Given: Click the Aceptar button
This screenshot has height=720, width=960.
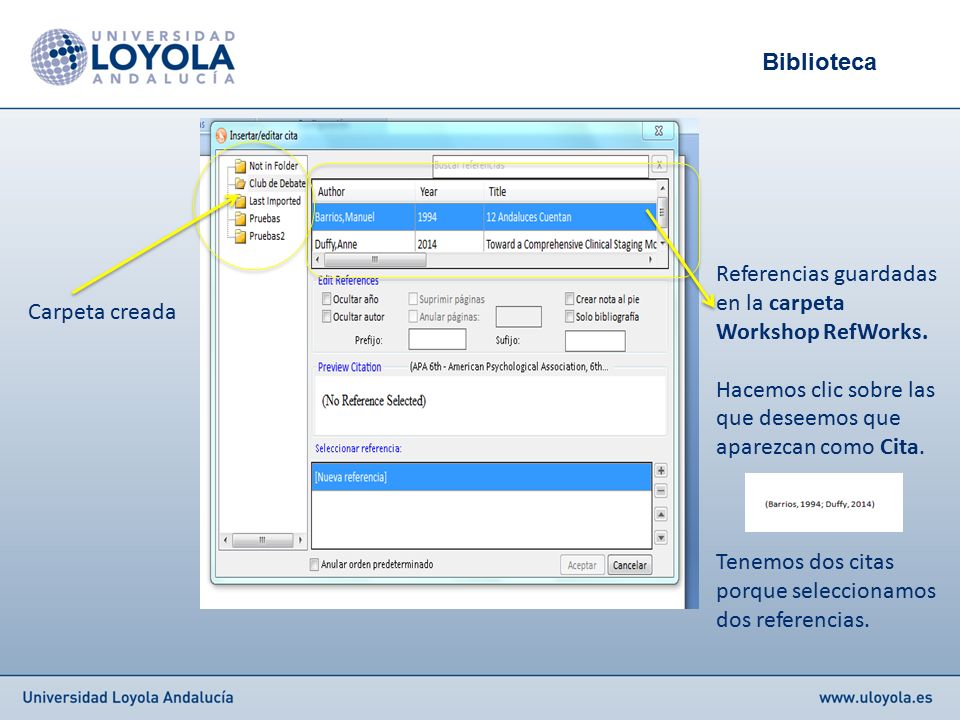Looking at the screenshot, I should pos(582,565).
